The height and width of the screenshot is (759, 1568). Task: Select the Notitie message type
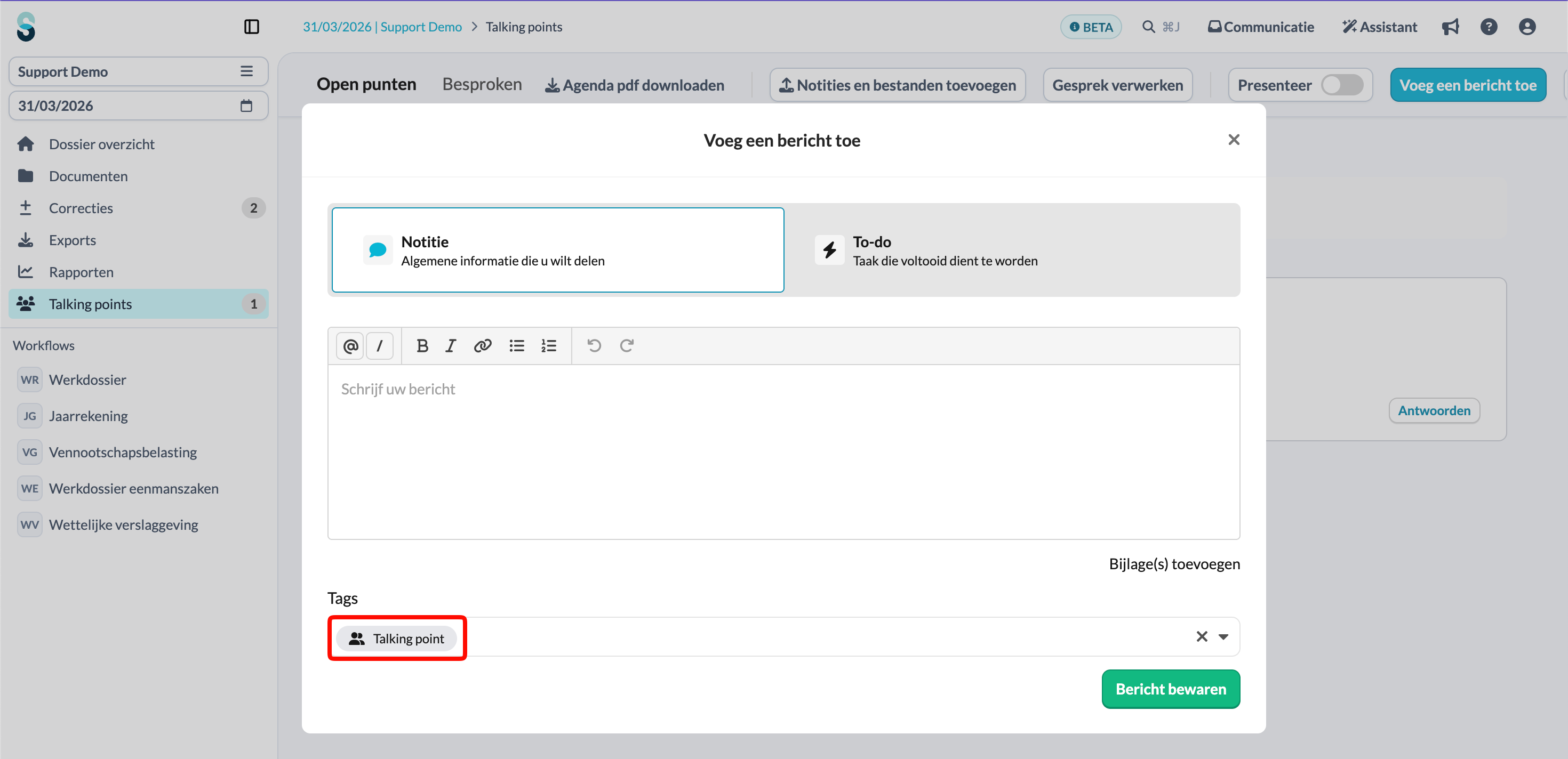click(557, 250)
